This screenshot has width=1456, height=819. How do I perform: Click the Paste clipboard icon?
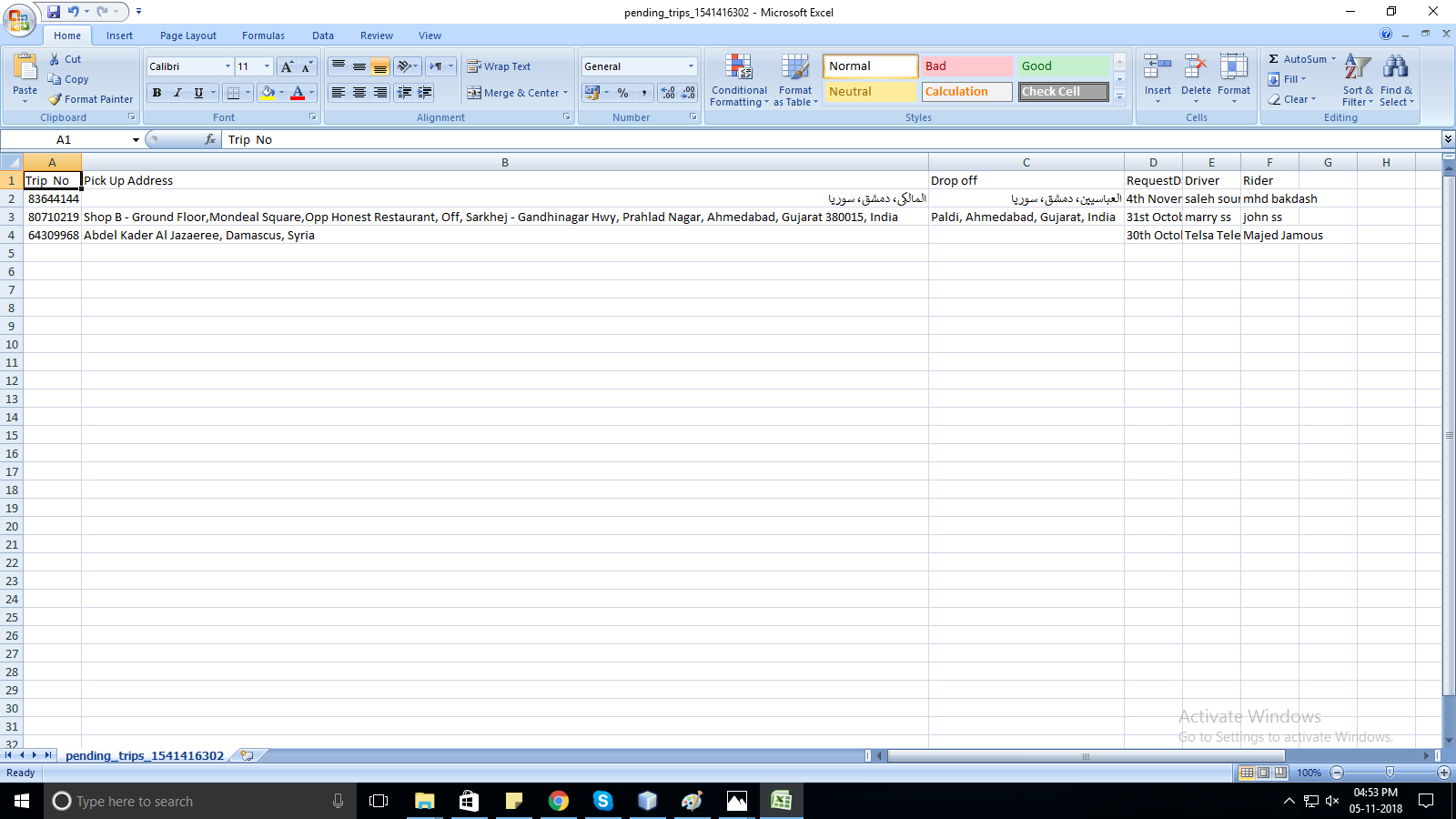click(x=25, y=67)
